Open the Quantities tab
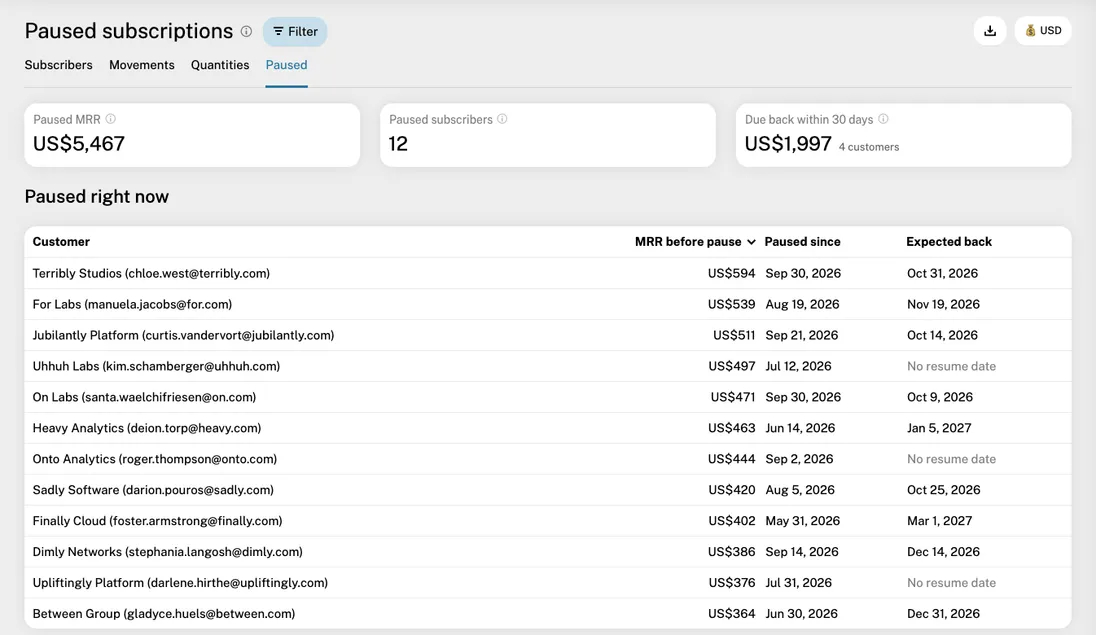Screen dimensions: 1096x635 220,65
